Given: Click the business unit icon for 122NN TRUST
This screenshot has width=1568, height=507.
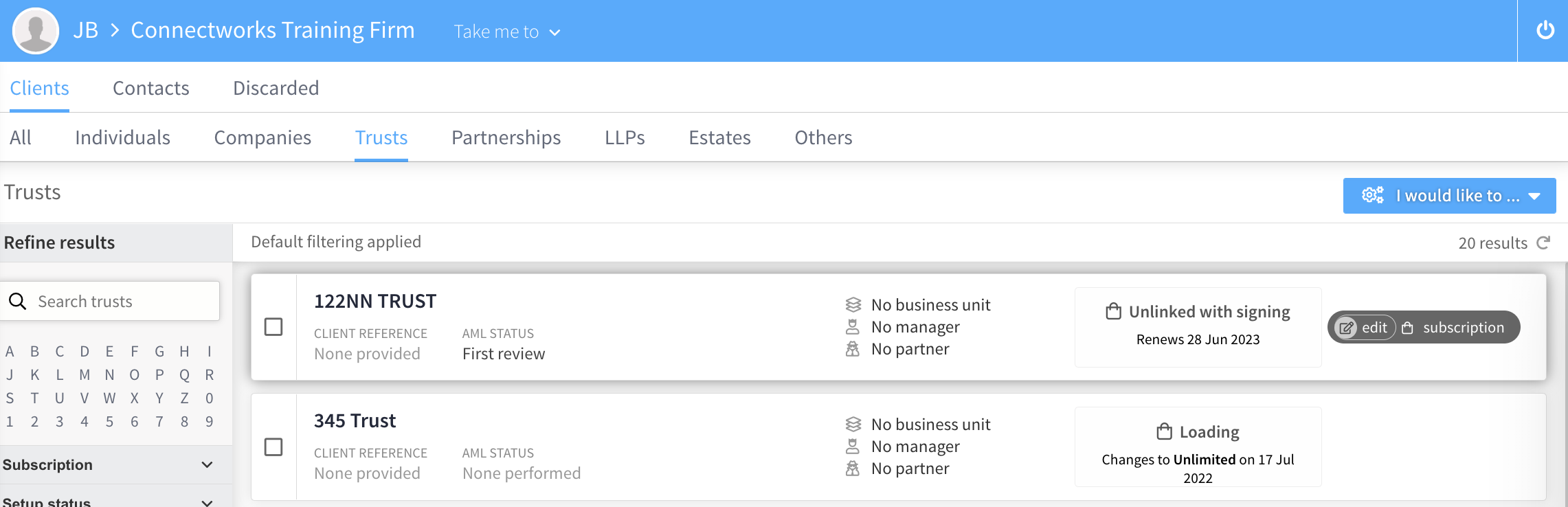Looking at the screenshot, I should 853,305.
